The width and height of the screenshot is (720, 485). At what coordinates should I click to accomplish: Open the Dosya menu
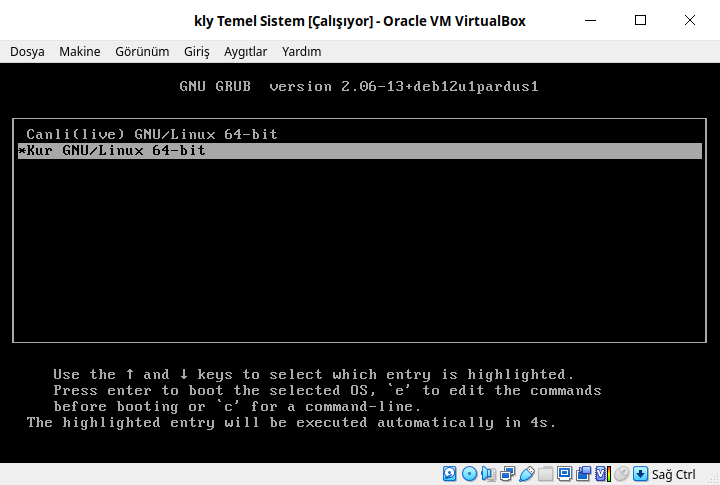coord(27,52)
